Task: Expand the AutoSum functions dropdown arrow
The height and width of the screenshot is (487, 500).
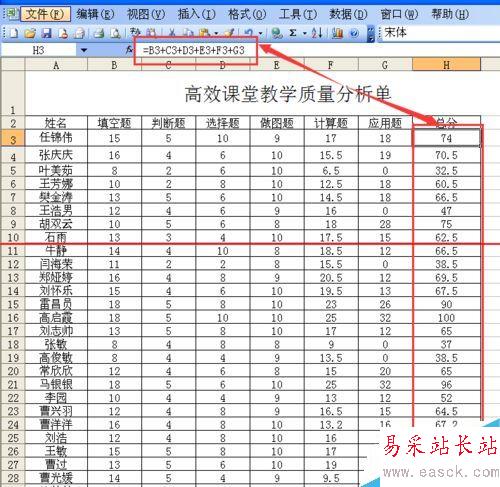Action: coord(305,33)
